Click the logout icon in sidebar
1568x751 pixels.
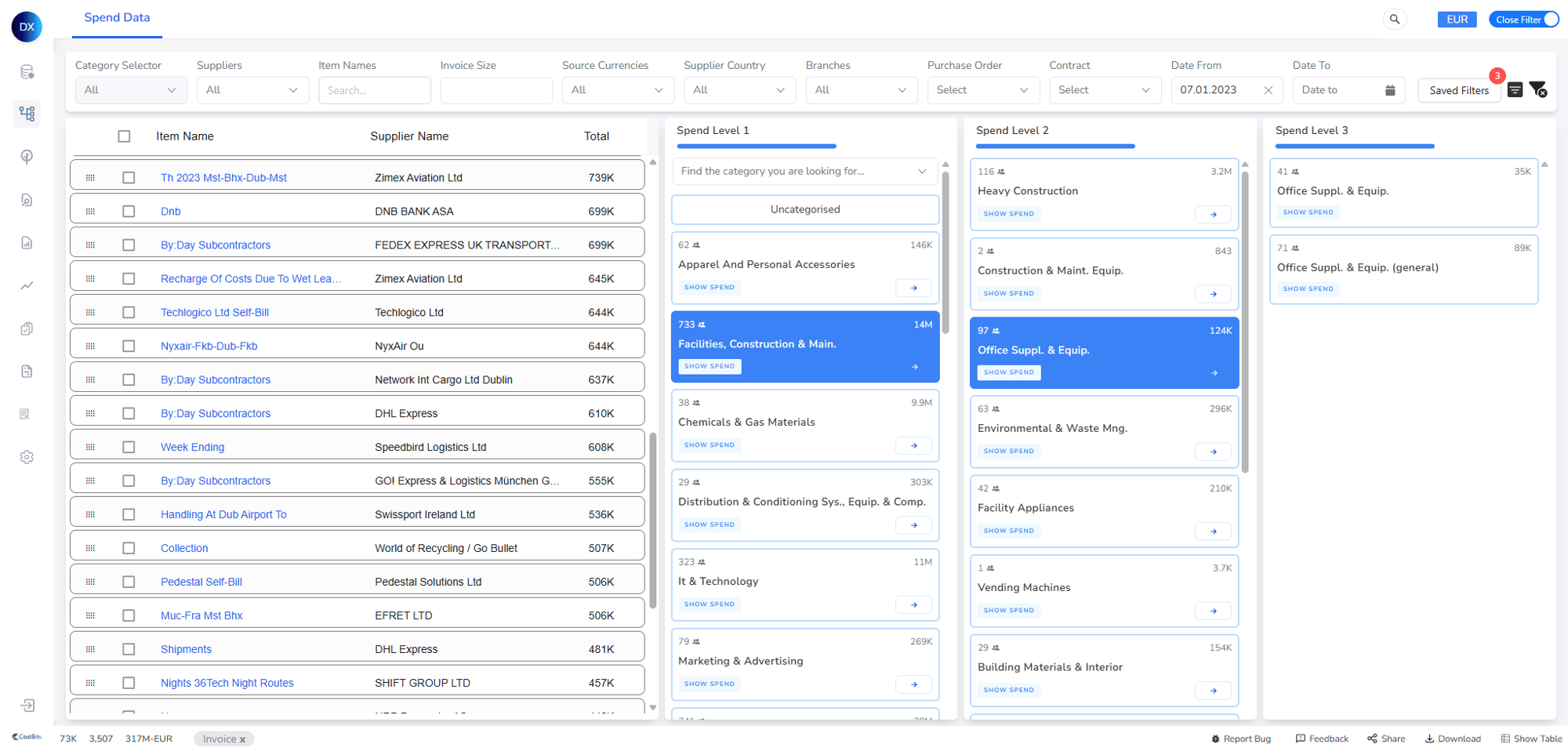(x=27, y=706)
